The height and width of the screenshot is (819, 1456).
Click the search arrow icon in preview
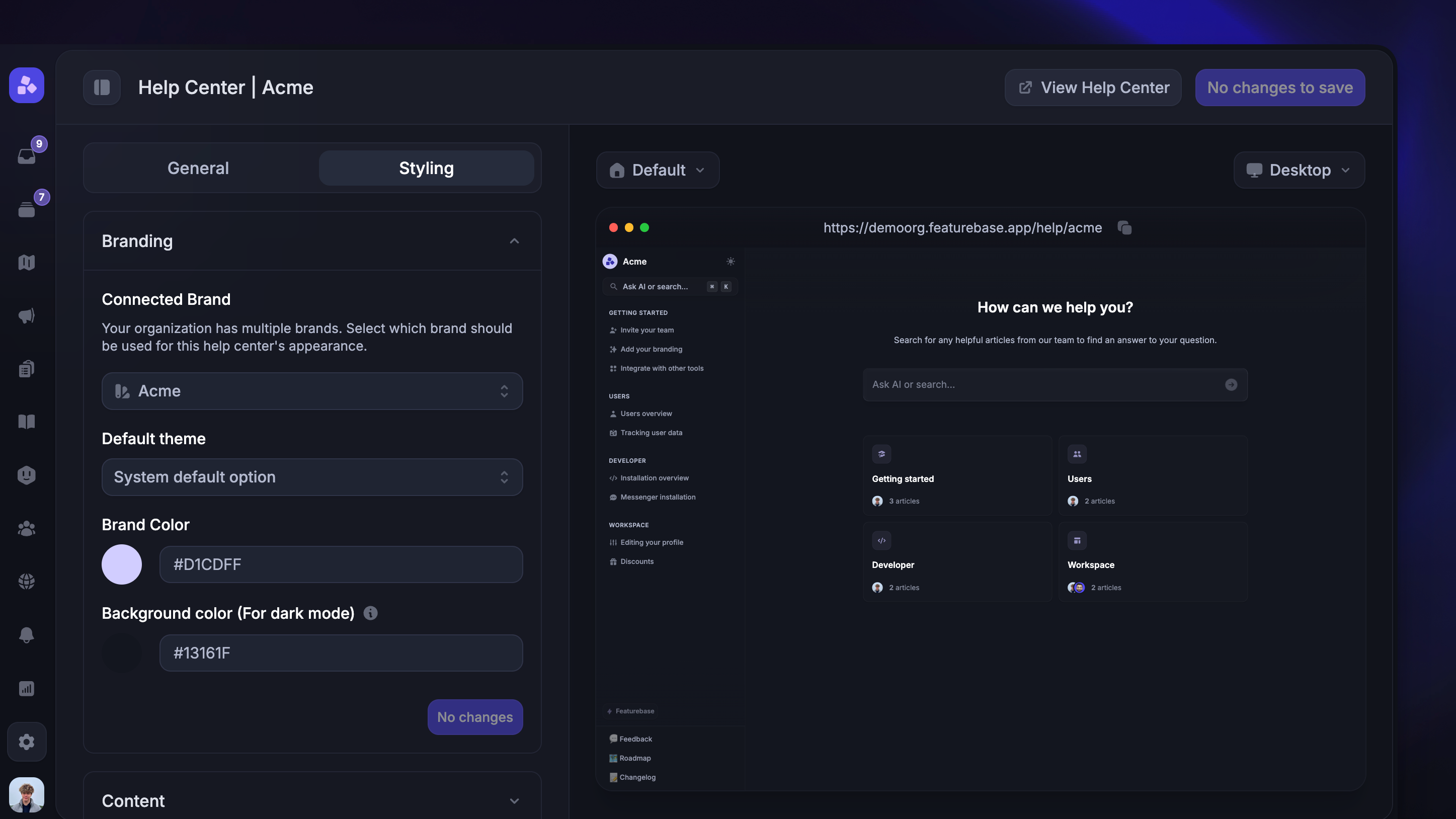click(x=1231, y=384)
